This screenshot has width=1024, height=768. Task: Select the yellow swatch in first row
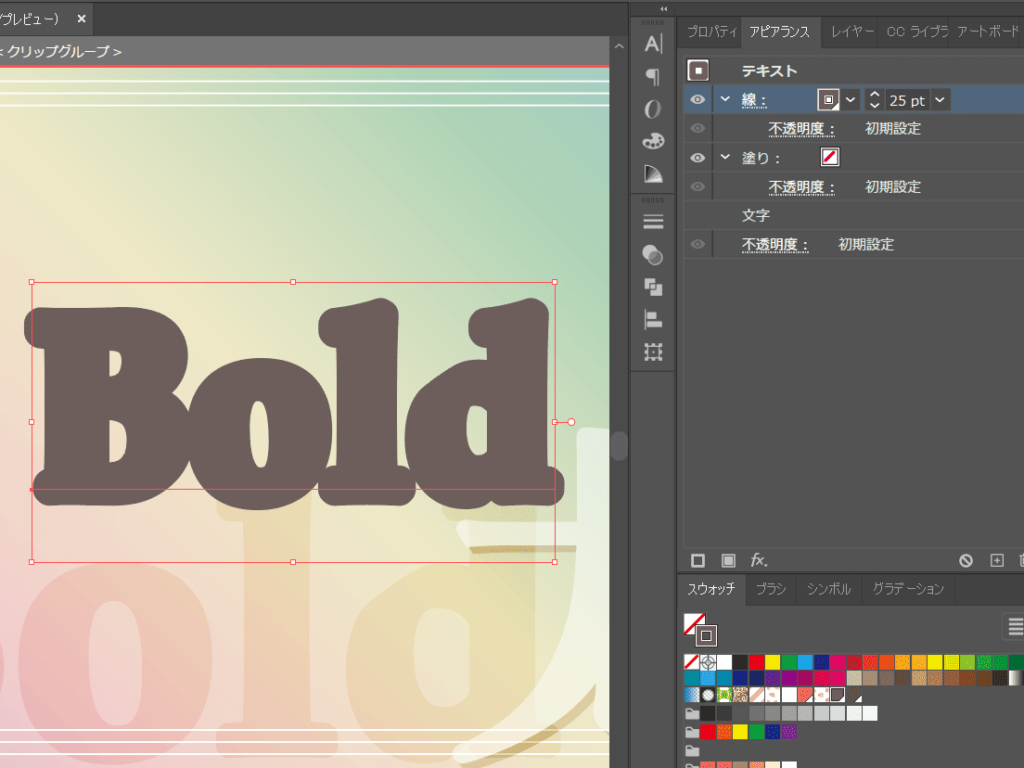tap(772, 662)
